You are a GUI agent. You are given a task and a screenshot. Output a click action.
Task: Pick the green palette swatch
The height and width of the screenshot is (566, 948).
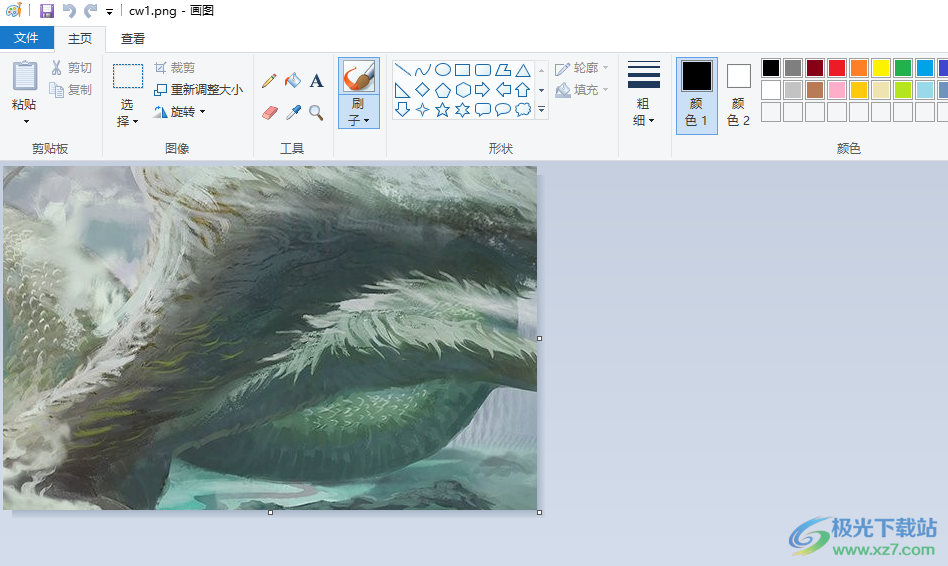(x=903, y=68)
